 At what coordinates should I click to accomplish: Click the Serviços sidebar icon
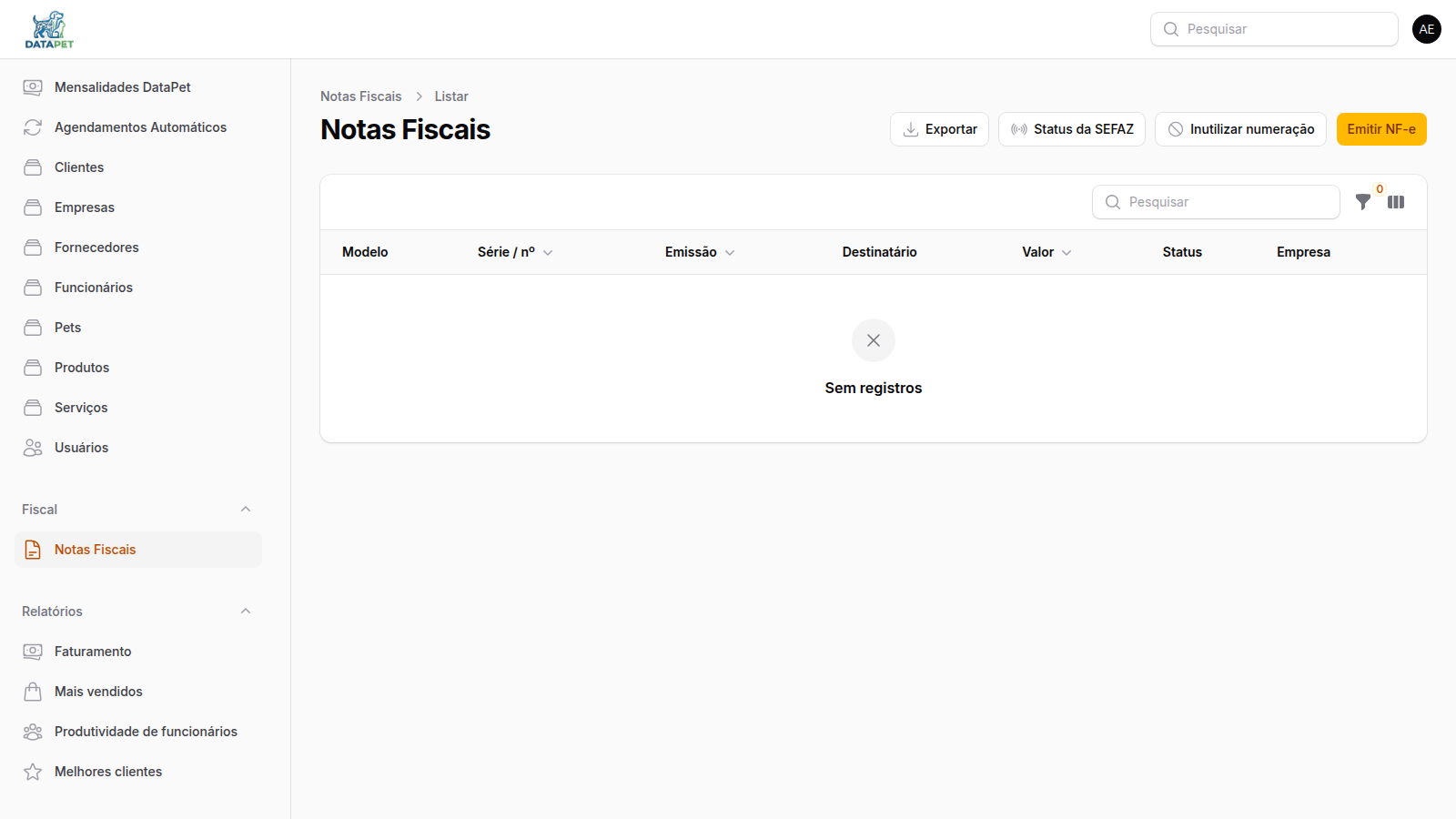point(33,408)
